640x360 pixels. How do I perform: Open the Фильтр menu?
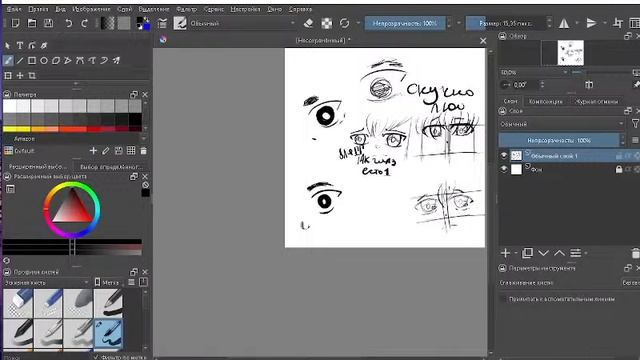pyautogui.click(x=187, y=9)
